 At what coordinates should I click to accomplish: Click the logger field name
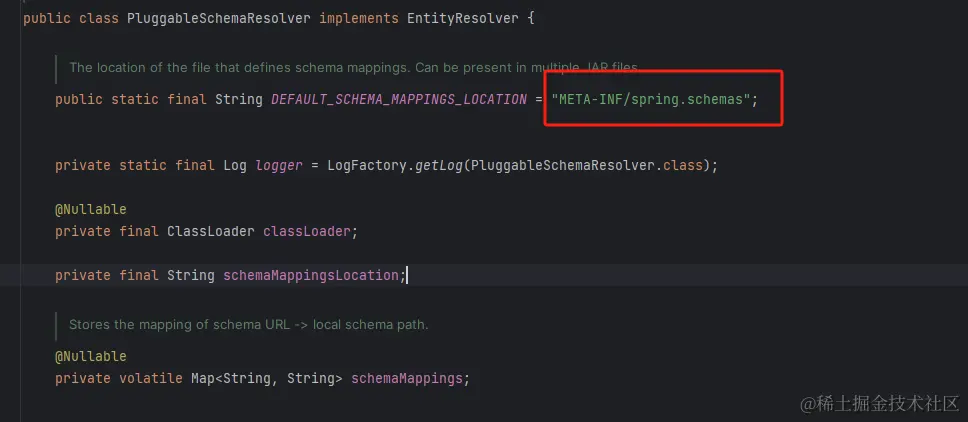pyautogui.click(x=279, y=166)
